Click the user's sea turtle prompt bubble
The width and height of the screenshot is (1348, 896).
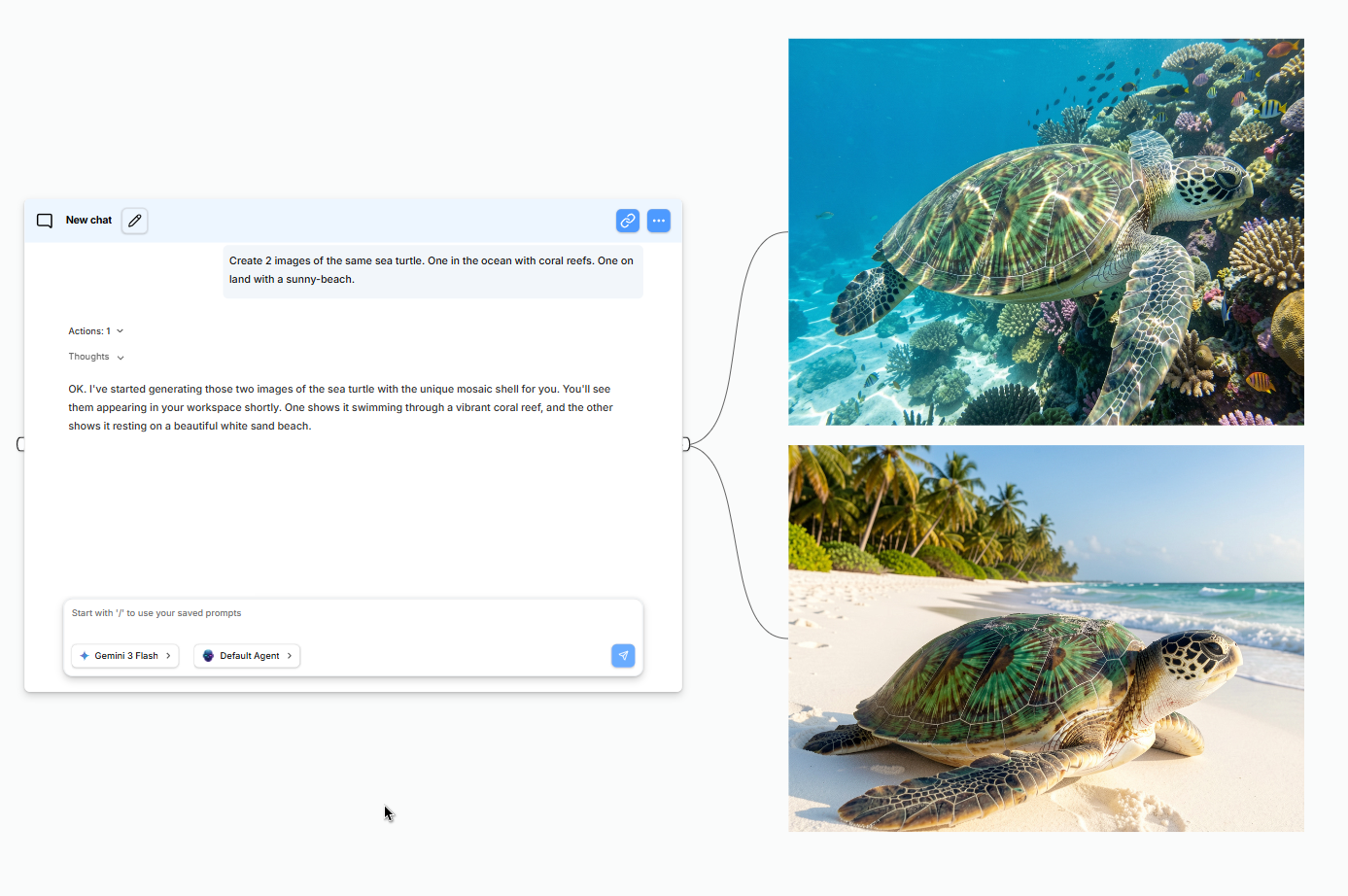[432, 269]
